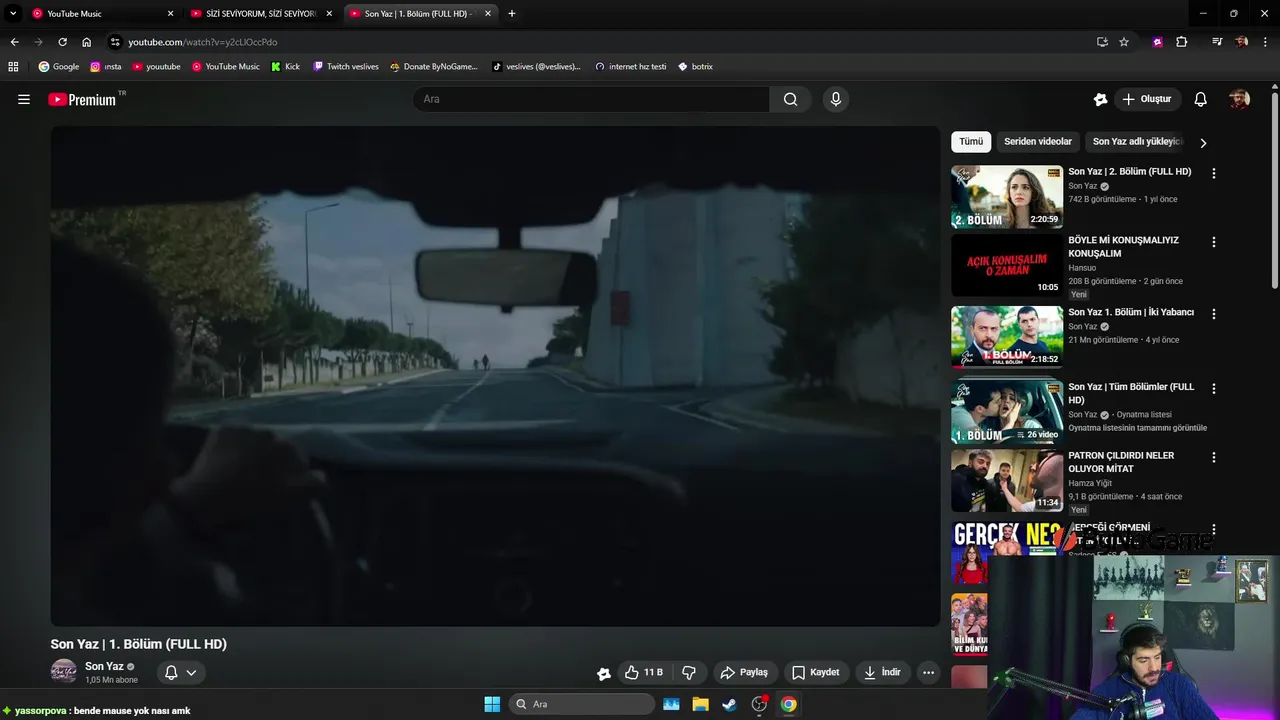Image resolution: width=1280 pixels, height=720 pixels.
Task: Open PATRON ÇILDIRDI NELER OLUYOR MİTAT thumbnail
Action: point(1007,480)
